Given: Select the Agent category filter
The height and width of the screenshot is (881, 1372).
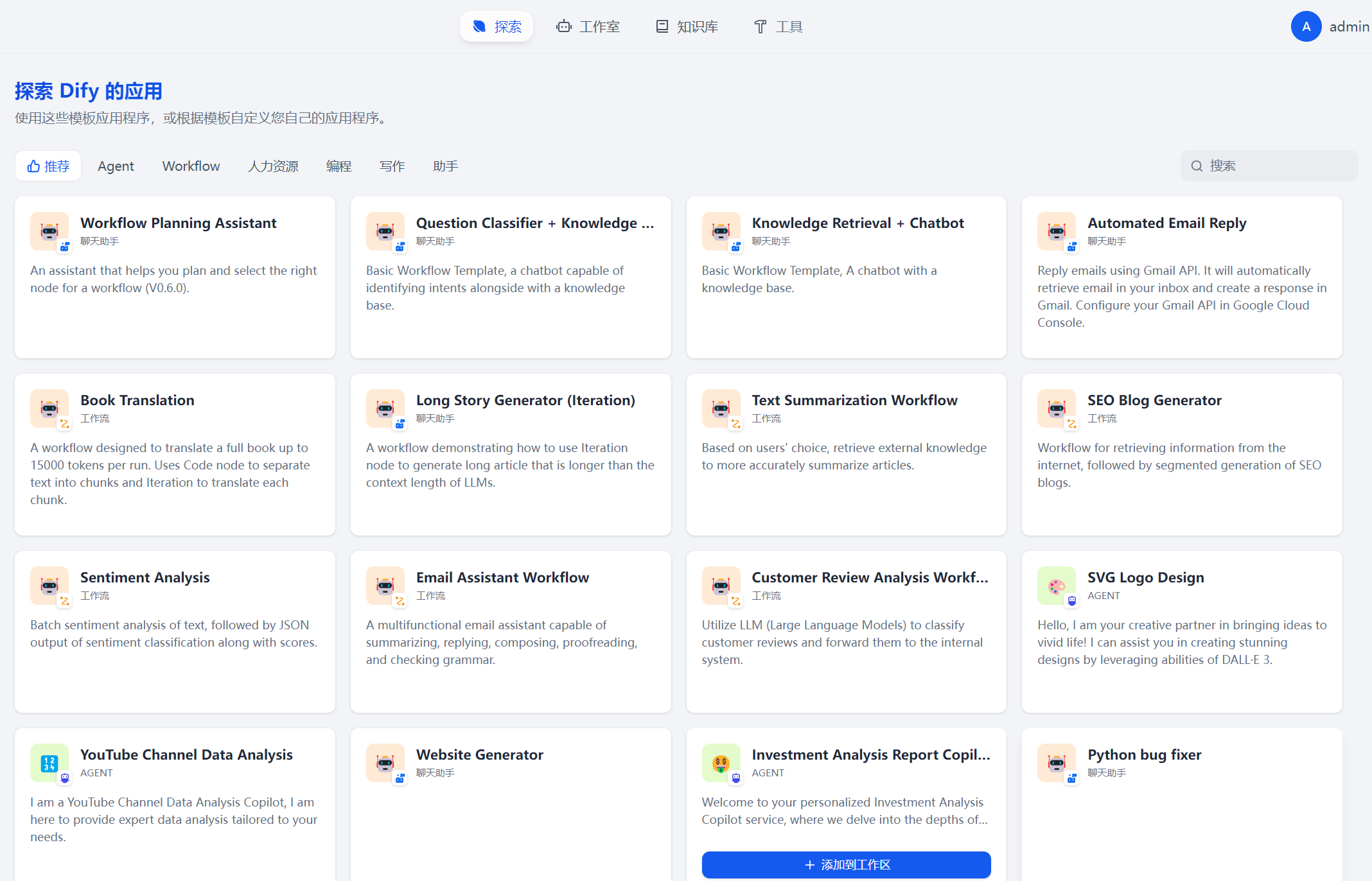Looking at the screenshot, I should (x=116, y=166).
